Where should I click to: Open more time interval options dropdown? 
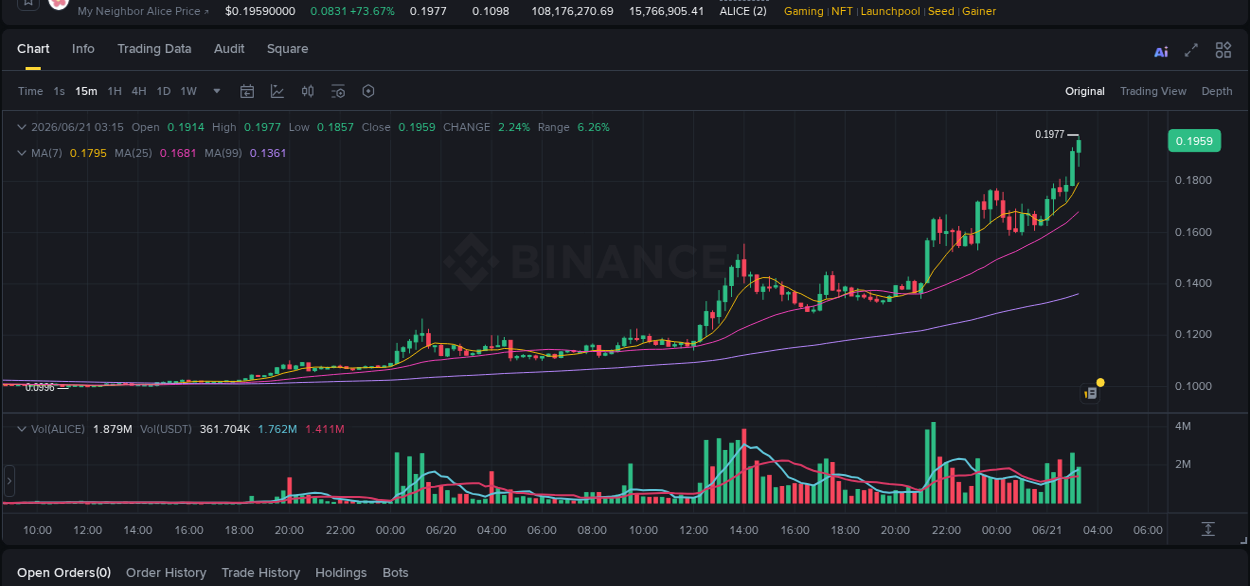click(217, 91)
